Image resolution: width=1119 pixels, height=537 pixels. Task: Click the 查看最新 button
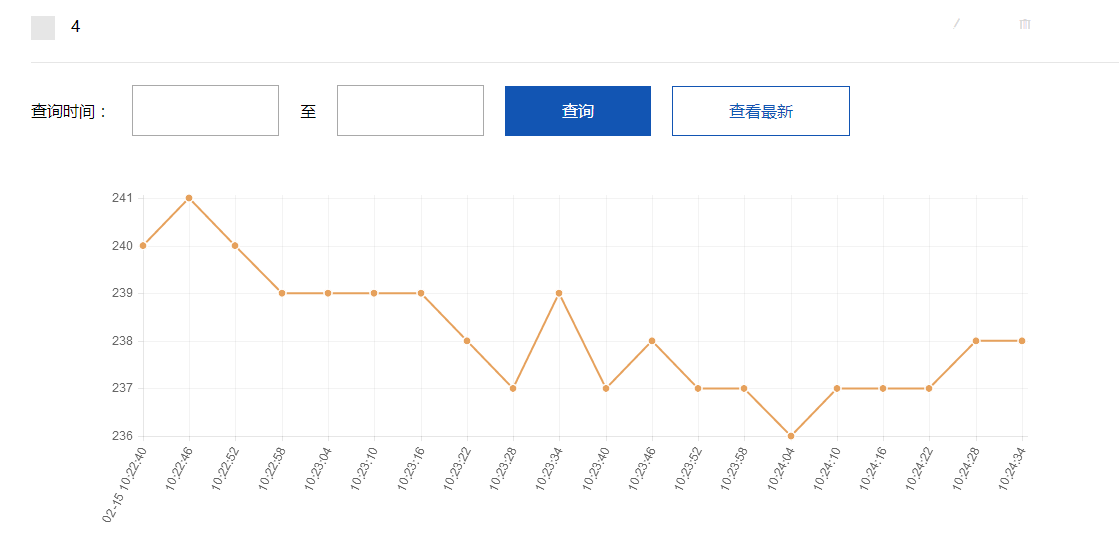click(760, 111)
